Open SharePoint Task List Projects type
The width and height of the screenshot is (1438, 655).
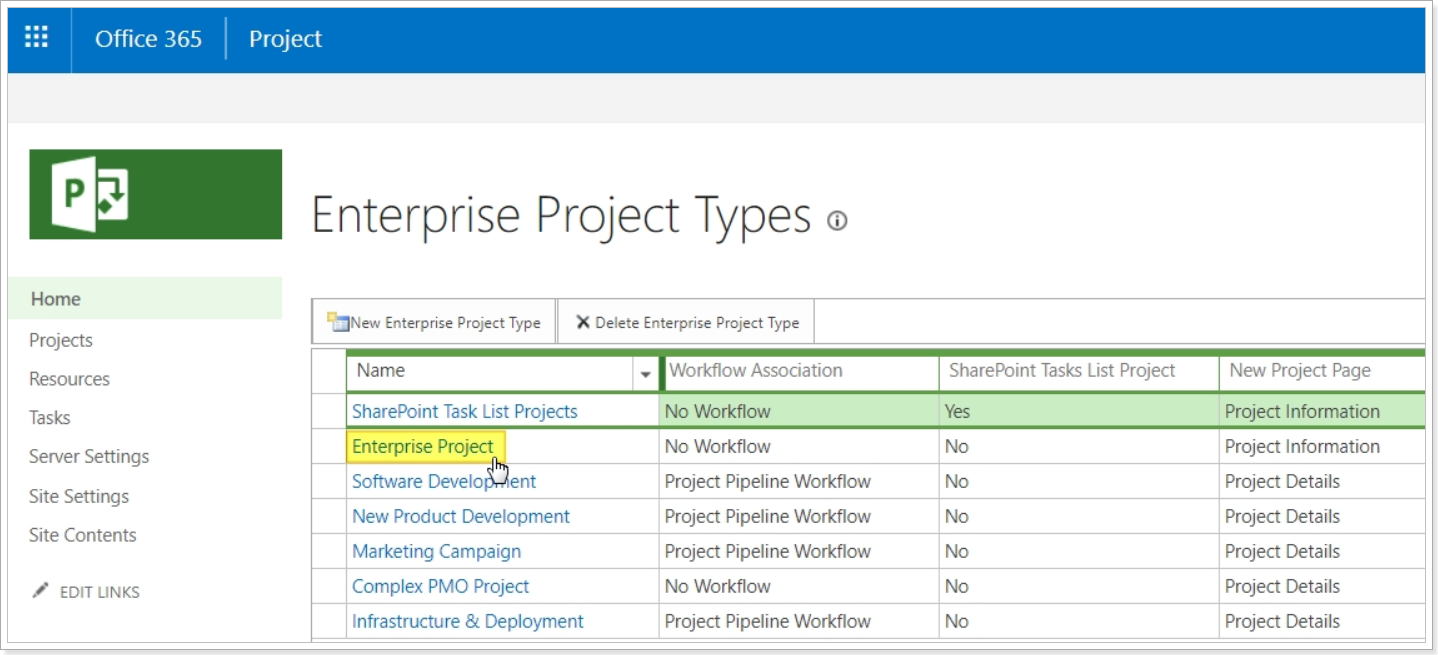point(465,411)
